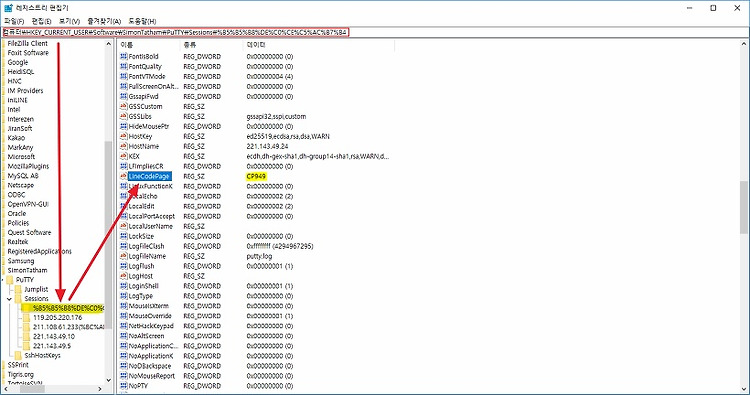Open the File menu
Image resolution: width=750 pixels, height=395 pixels.
pos(14,22)
